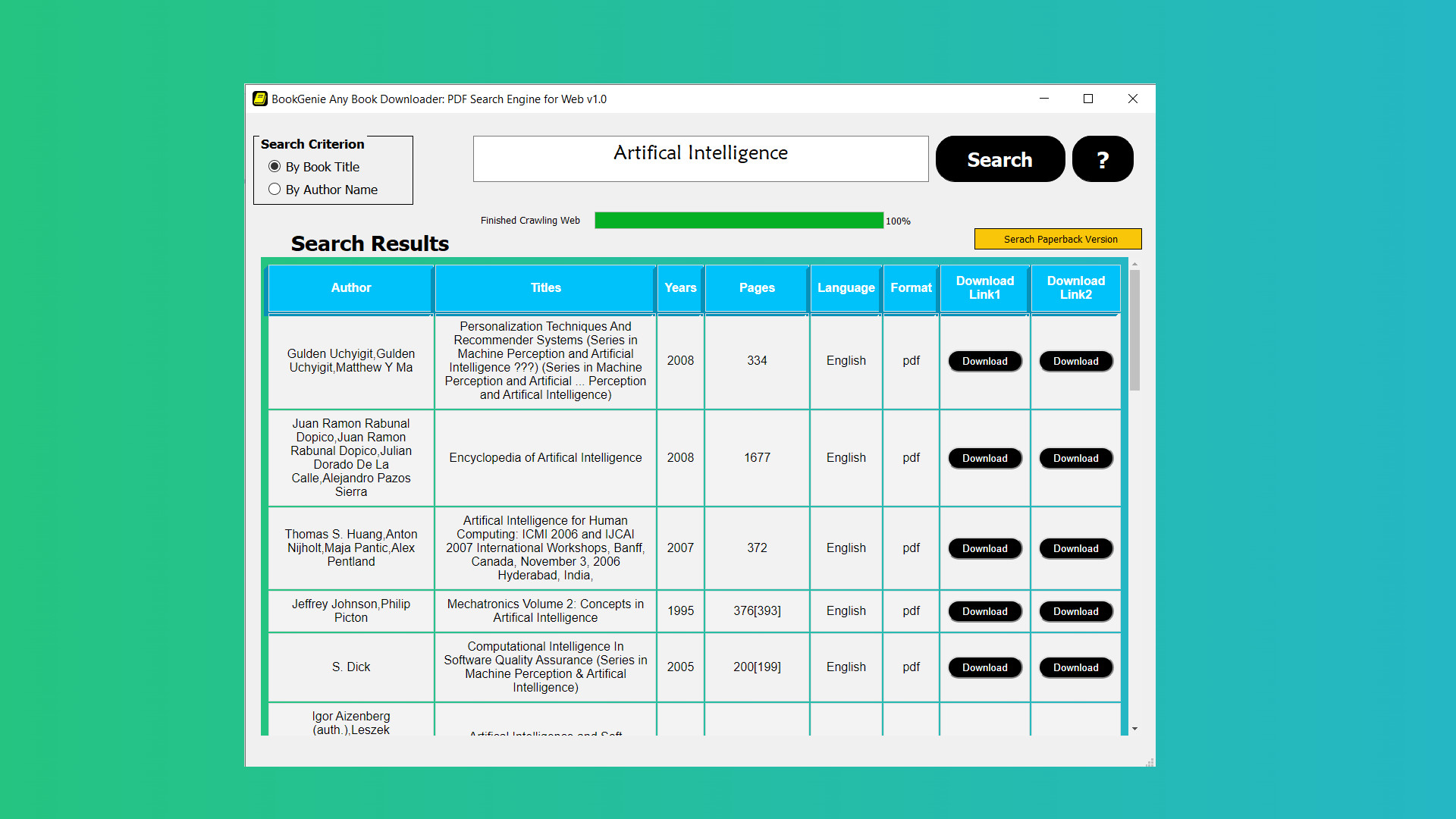Select the Gulden Uchyigit author cell

click(x=351, y=361)
